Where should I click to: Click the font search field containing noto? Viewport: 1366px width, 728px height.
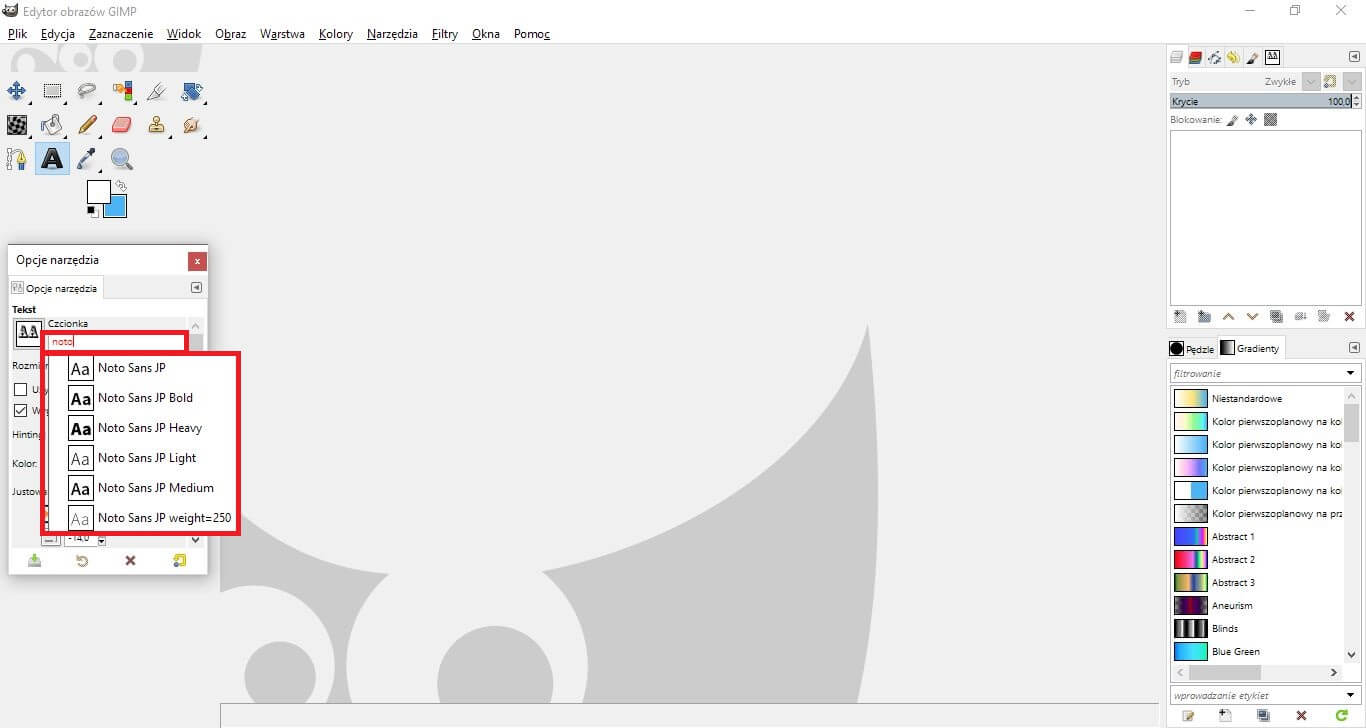(116, 341)
